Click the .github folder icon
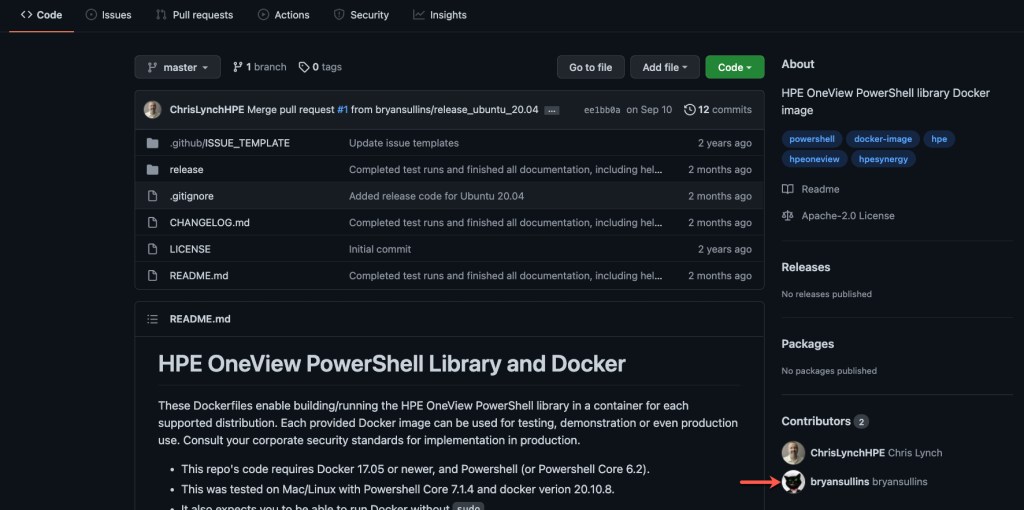The width and height of the screenshot is (1024, 510). coord(152,143)
